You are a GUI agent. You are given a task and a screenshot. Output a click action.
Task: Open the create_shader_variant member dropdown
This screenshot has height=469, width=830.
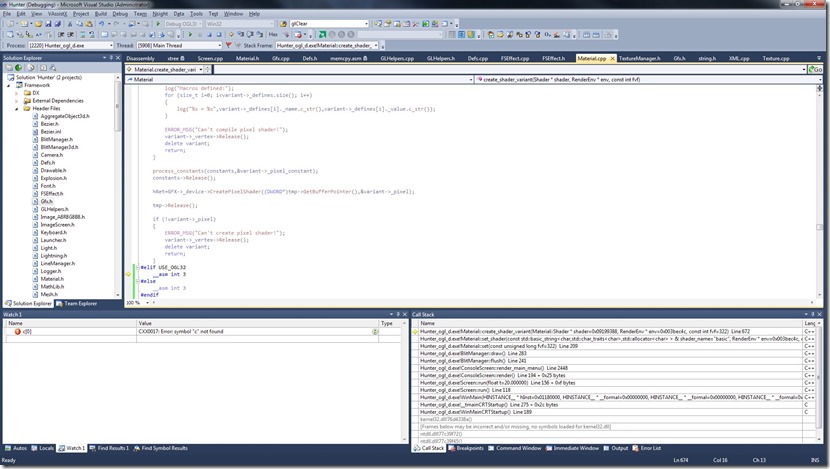819,79
